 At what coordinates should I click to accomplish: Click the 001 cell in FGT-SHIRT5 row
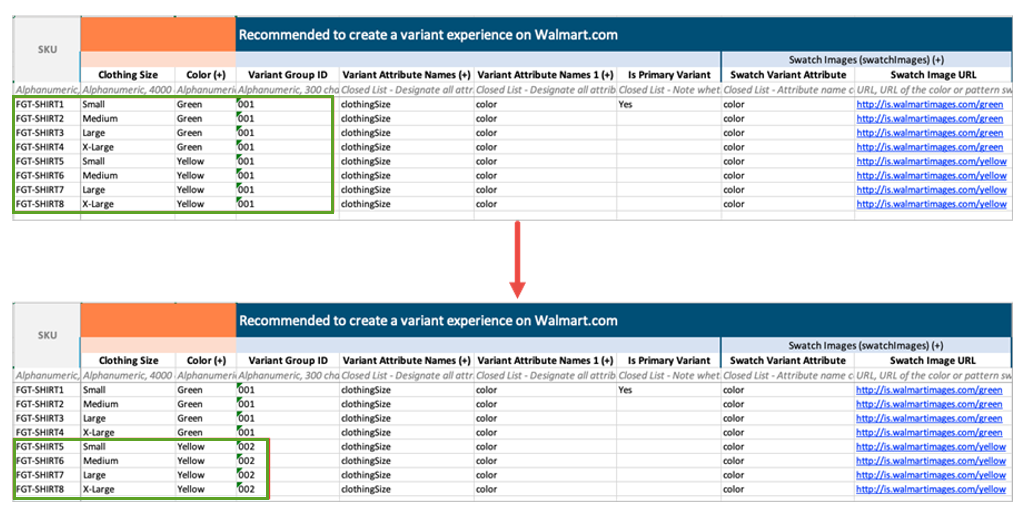(x=287, y=161)
